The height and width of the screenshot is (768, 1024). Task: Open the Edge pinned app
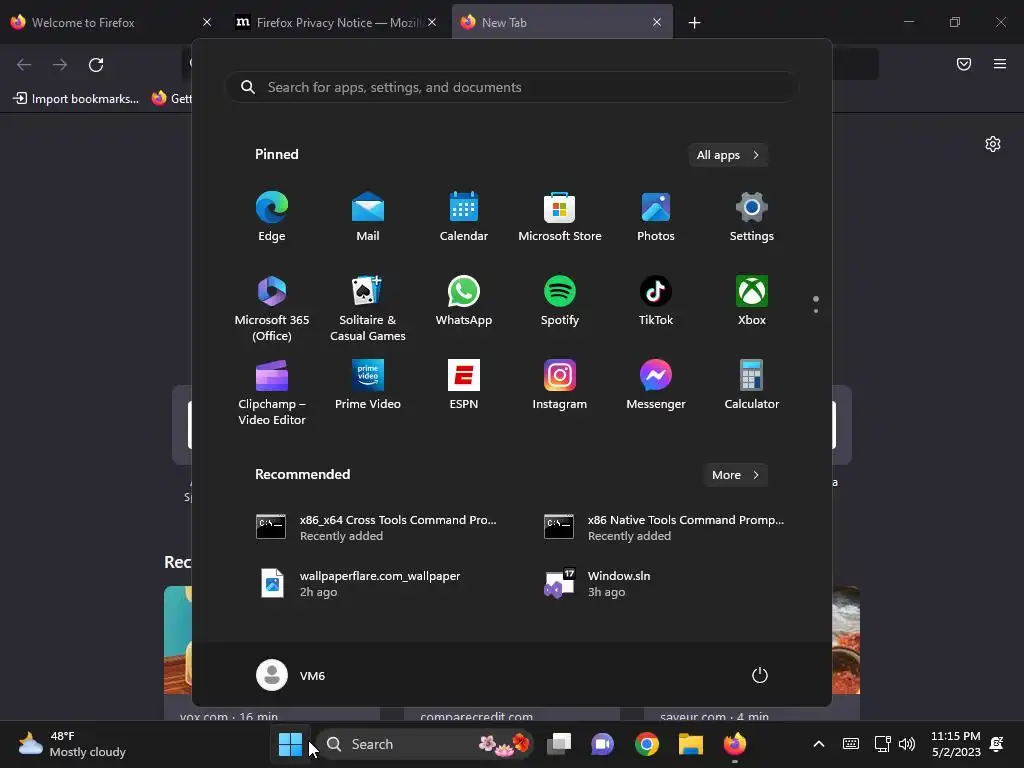pos(272,217)
